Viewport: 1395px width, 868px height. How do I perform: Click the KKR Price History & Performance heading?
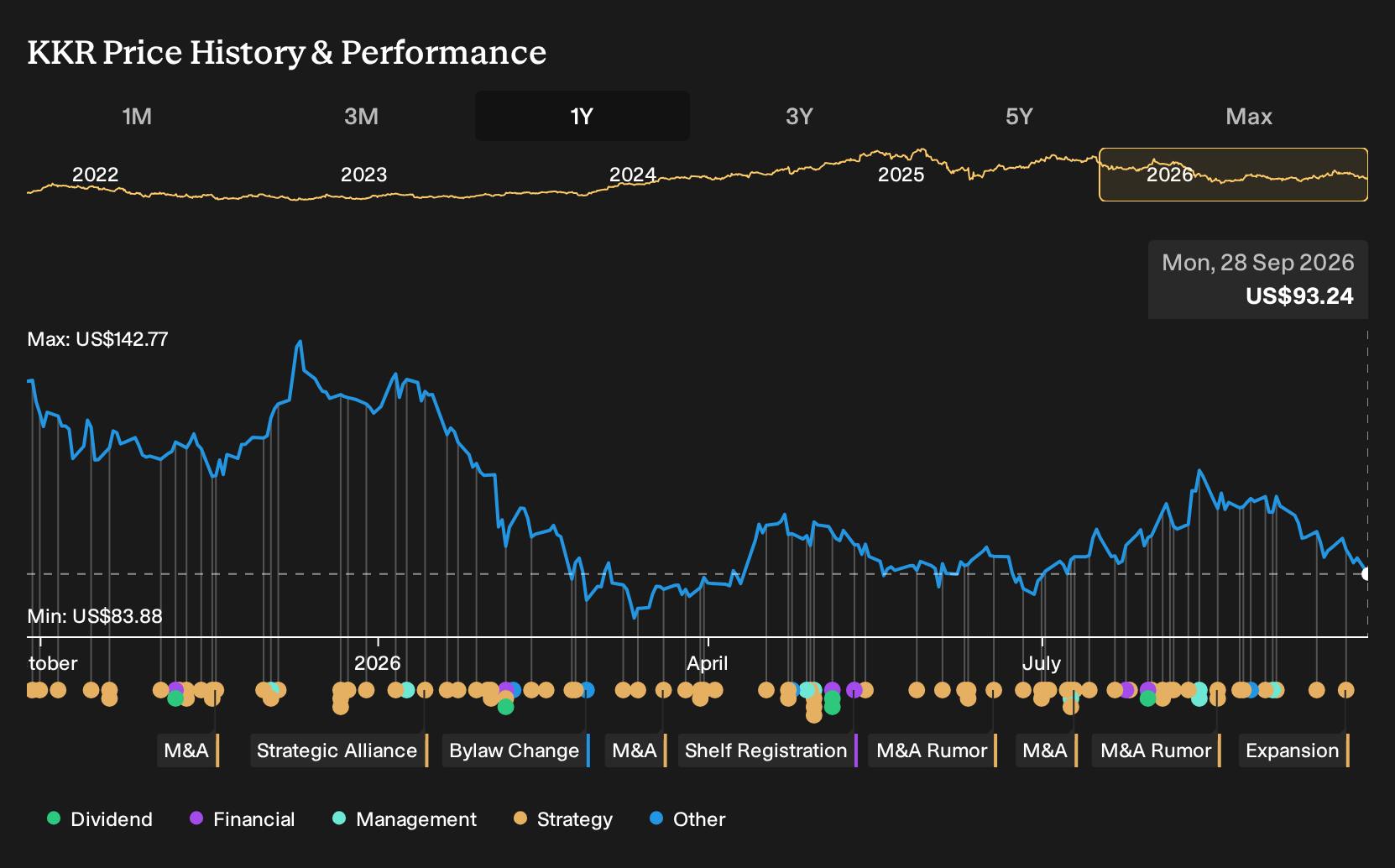[287, 52]
